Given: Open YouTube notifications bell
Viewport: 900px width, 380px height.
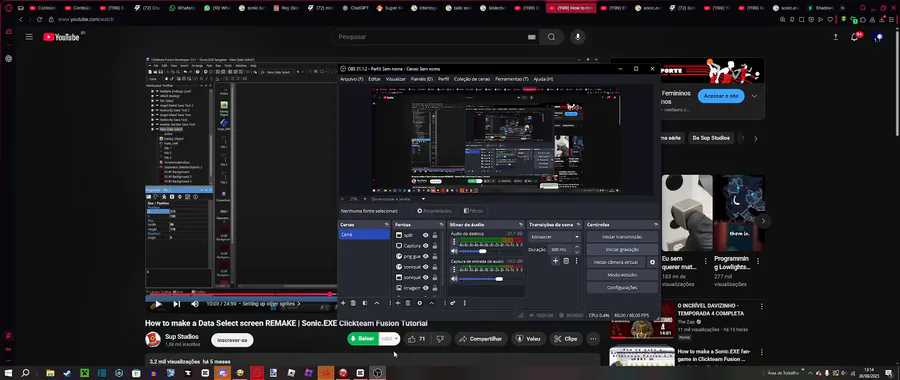Looking at the screenshot, I should point(854,37).
